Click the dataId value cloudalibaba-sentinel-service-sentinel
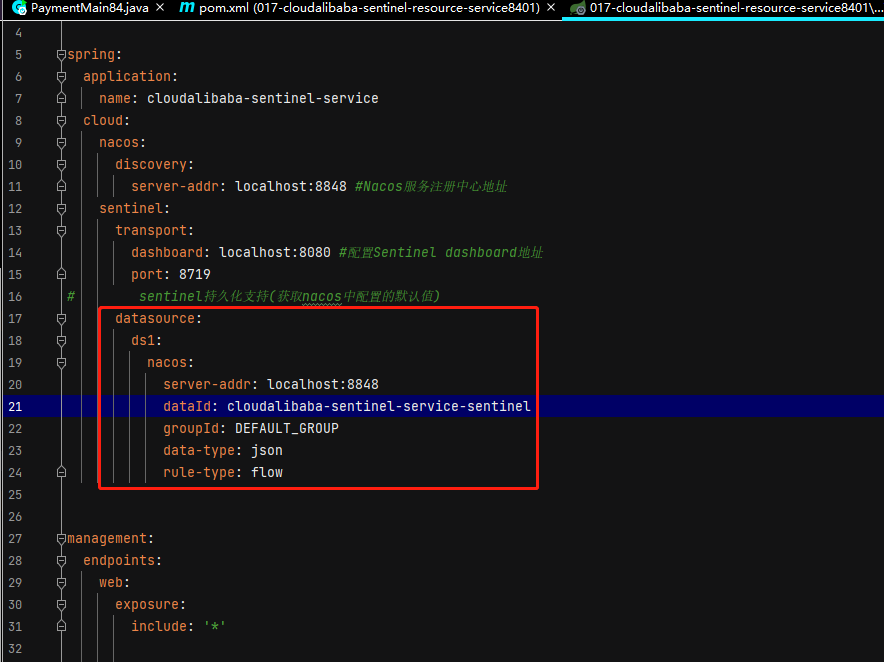 tap(379, 407)
